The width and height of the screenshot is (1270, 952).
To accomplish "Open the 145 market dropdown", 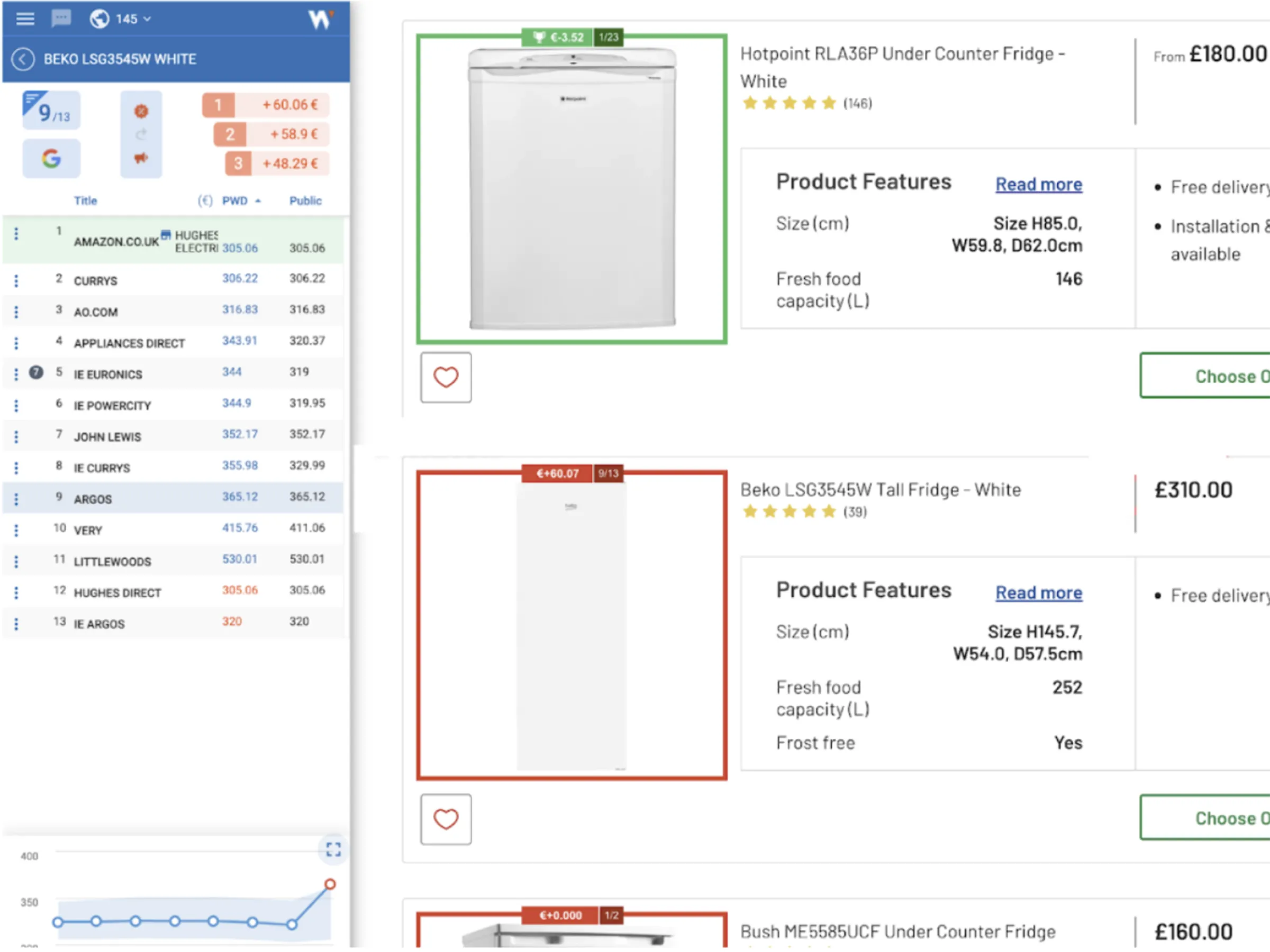I will [128, 18].
